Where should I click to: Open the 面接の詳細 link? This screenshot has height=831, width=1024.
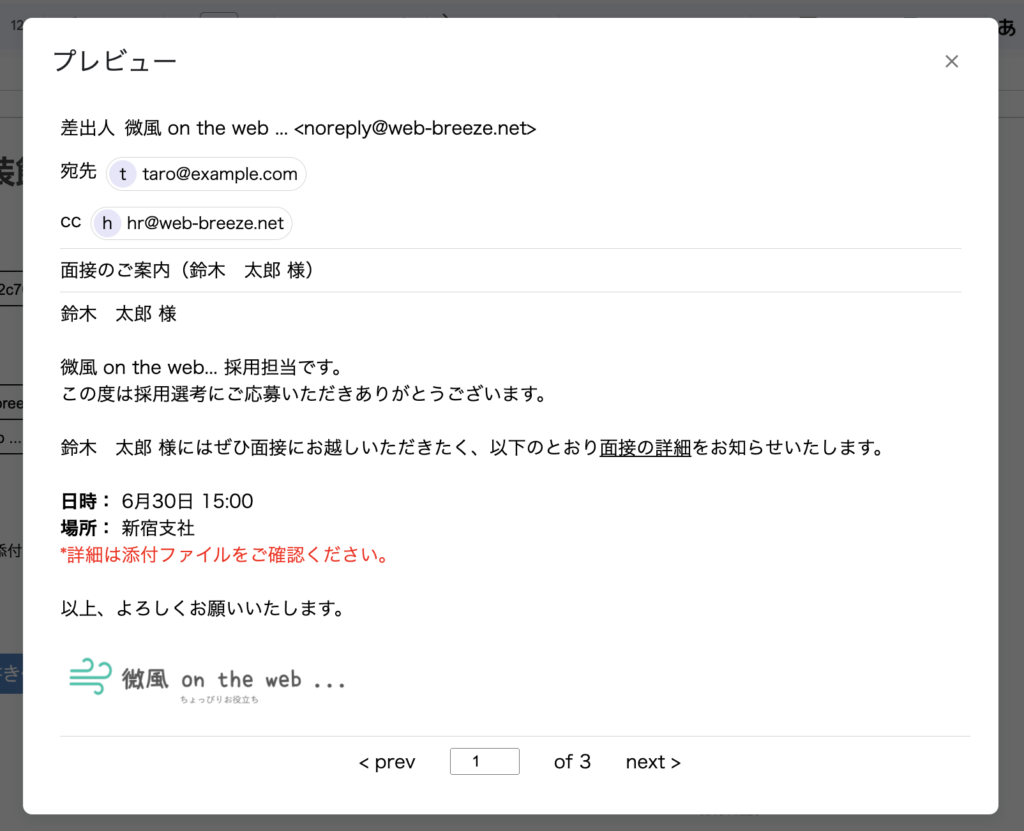coord(644,447)
